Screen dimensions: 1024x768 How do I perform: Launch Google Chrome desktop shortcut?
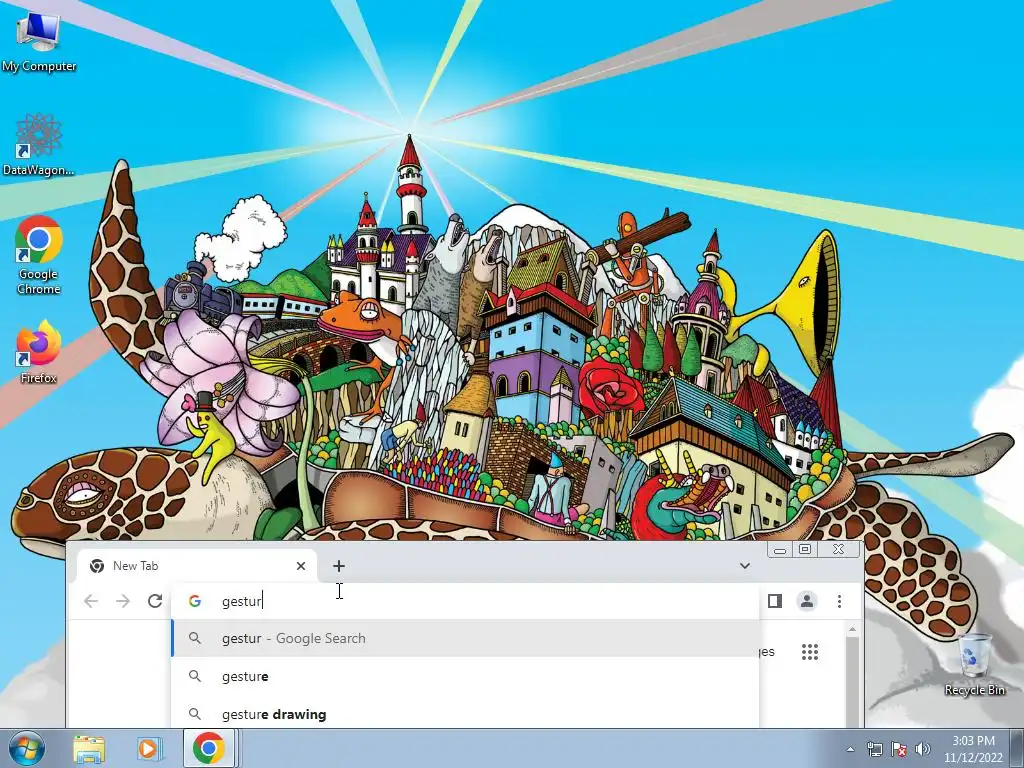[39, 255]
